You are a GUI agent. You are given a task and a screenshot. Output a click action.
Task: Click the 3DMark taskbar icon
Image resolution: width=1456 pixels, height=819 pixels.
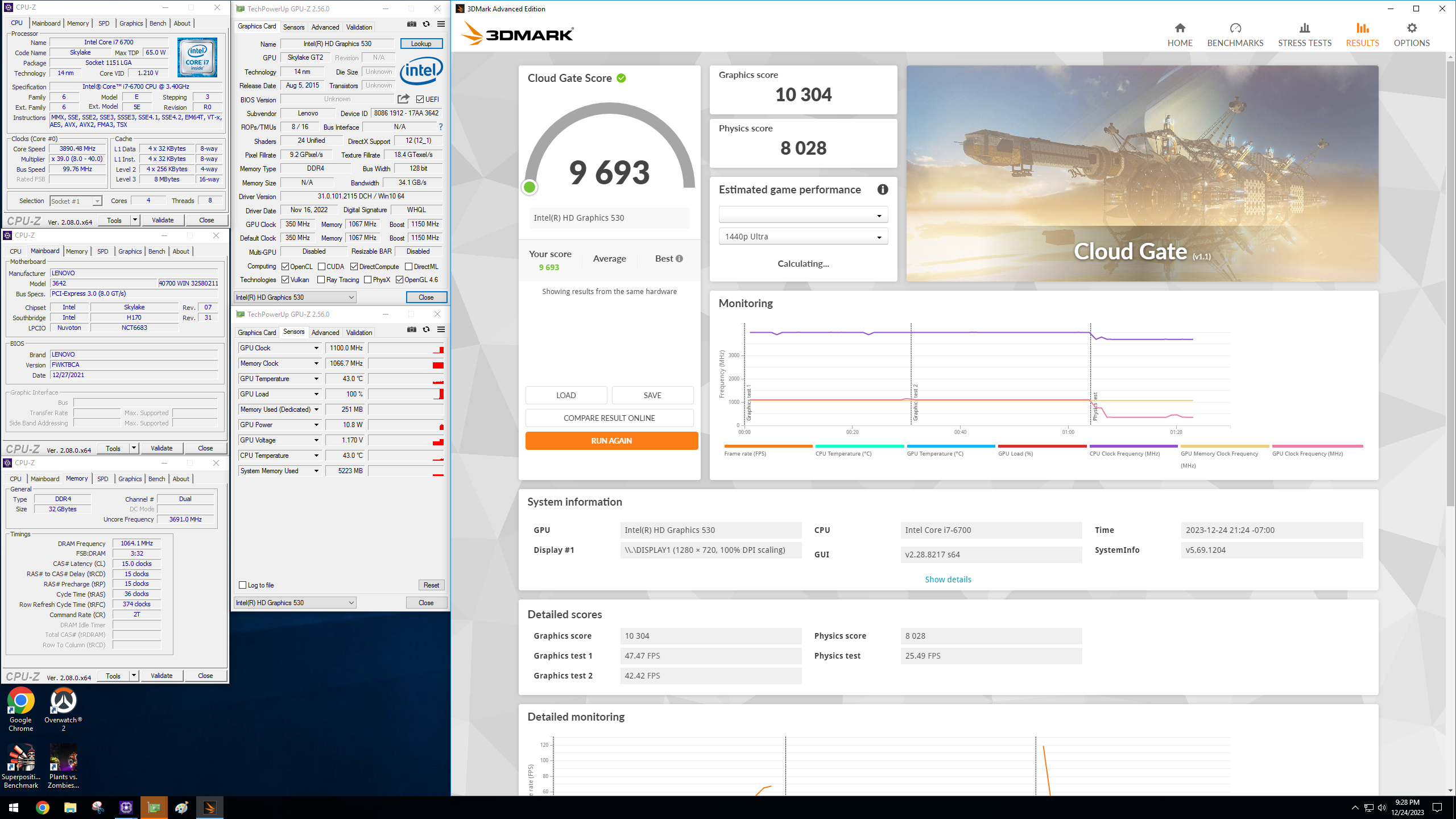pos(209,807)
